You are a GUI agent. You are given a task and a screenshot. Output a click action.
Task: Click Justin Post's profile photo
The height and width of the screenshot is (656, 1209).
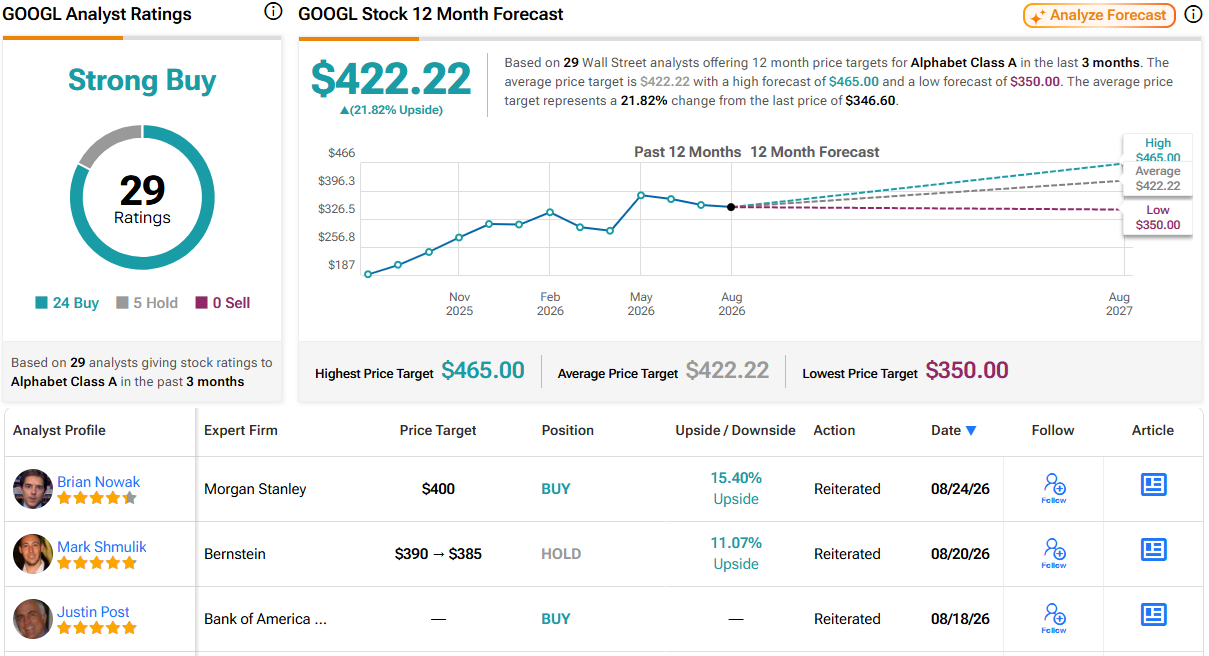click(33, 619)
